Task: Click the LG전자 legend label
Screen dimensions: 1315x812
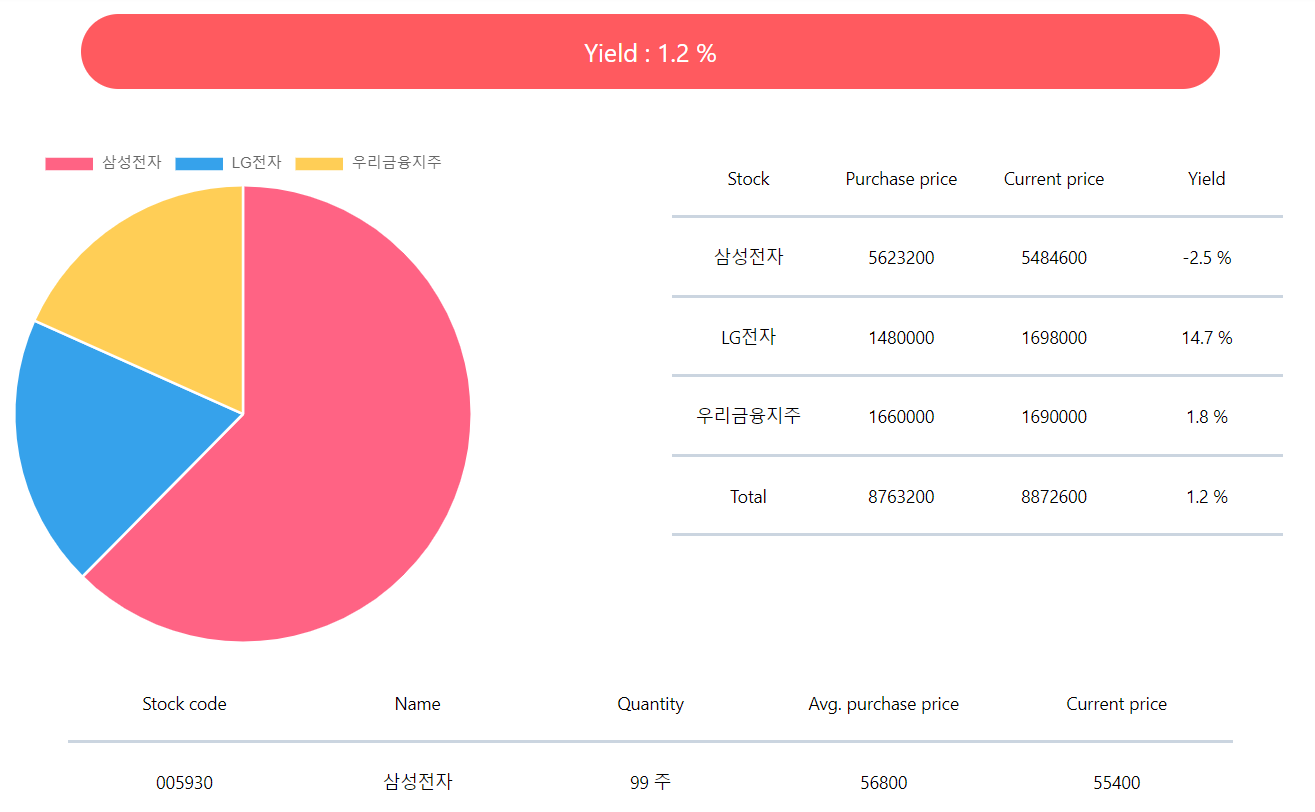Action: point(256,163)
